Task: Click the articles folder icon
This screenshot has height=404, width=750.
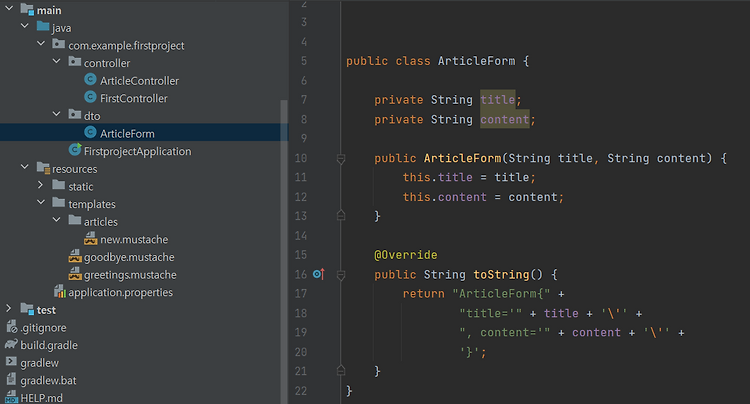Action: coord(75,220)
